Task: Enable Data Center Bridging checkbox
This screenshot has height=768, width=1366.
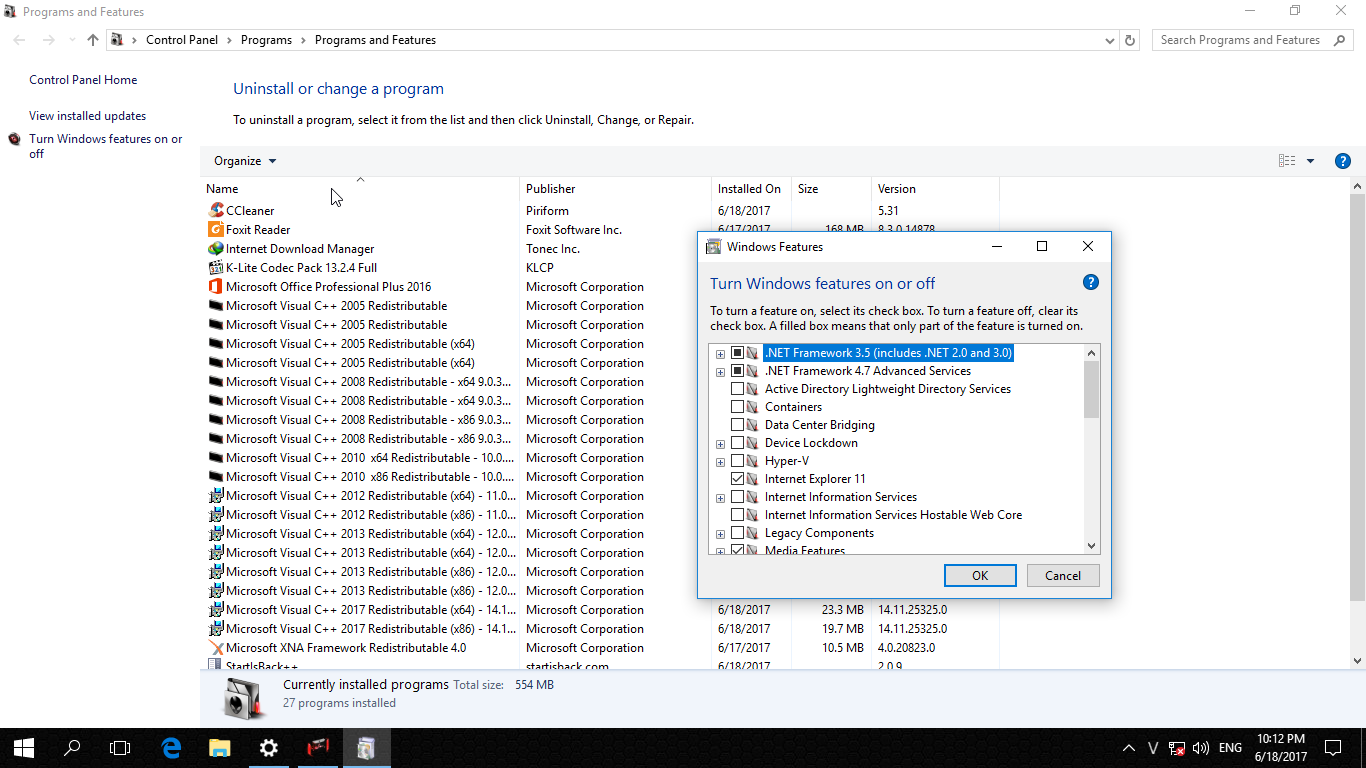Action: 738,425
